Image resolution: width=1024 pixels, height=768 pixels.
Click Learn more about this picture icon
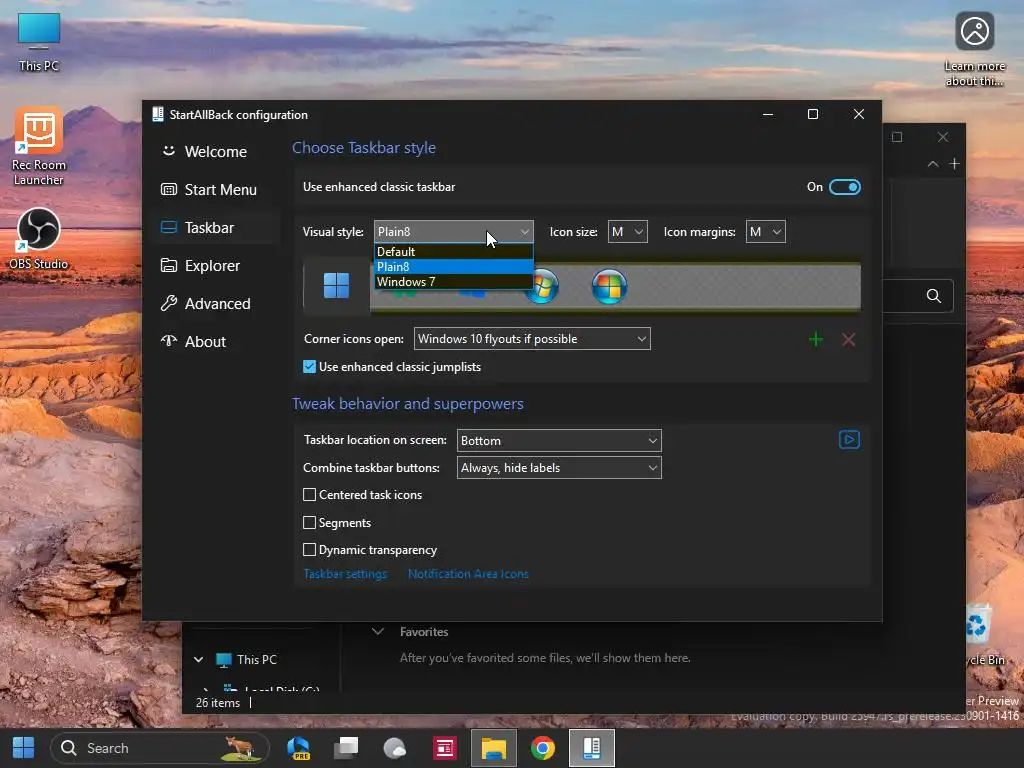pyautogui.click(x=974, y=50)
